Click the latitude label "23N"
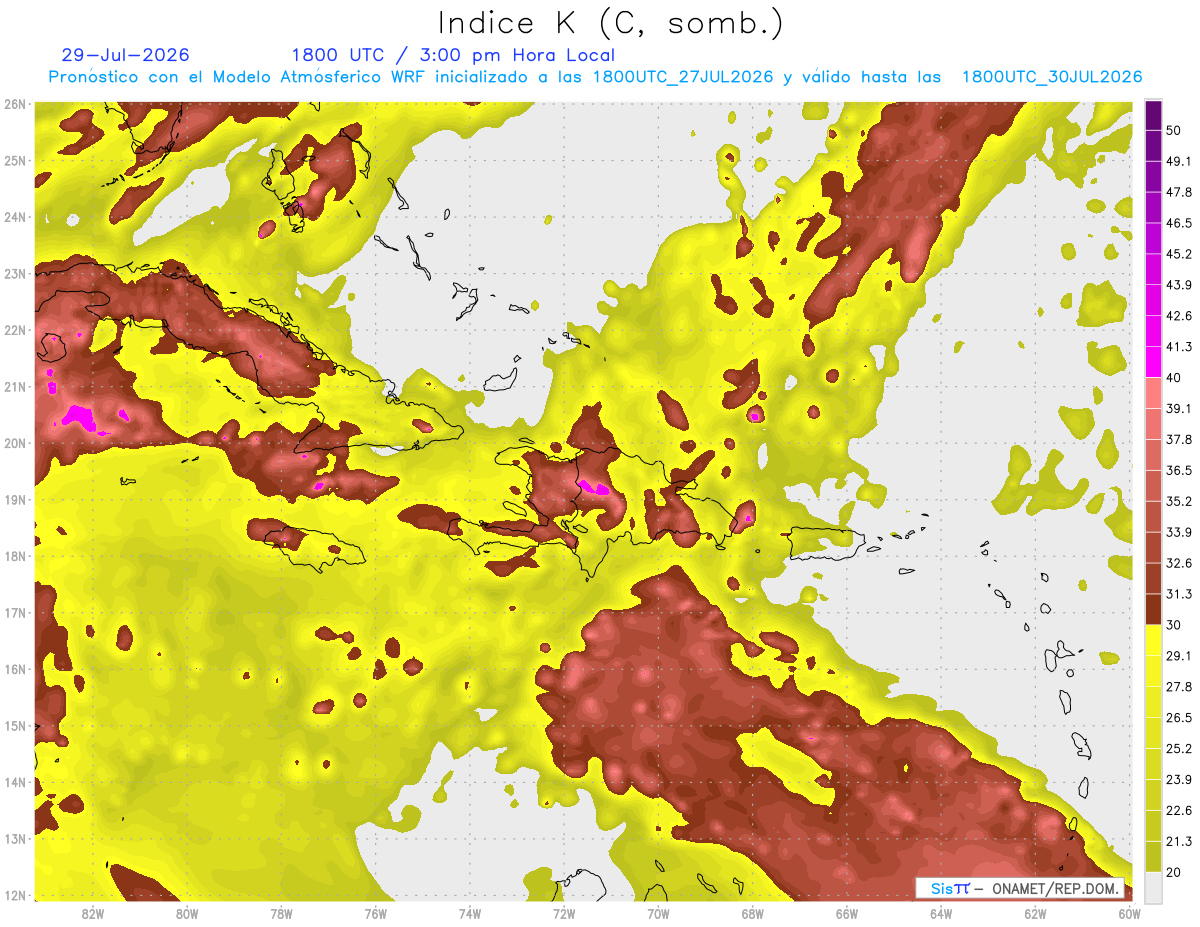Image resolution: width=1200 pixels, height=927 pixels. click(x=15, y=273)
